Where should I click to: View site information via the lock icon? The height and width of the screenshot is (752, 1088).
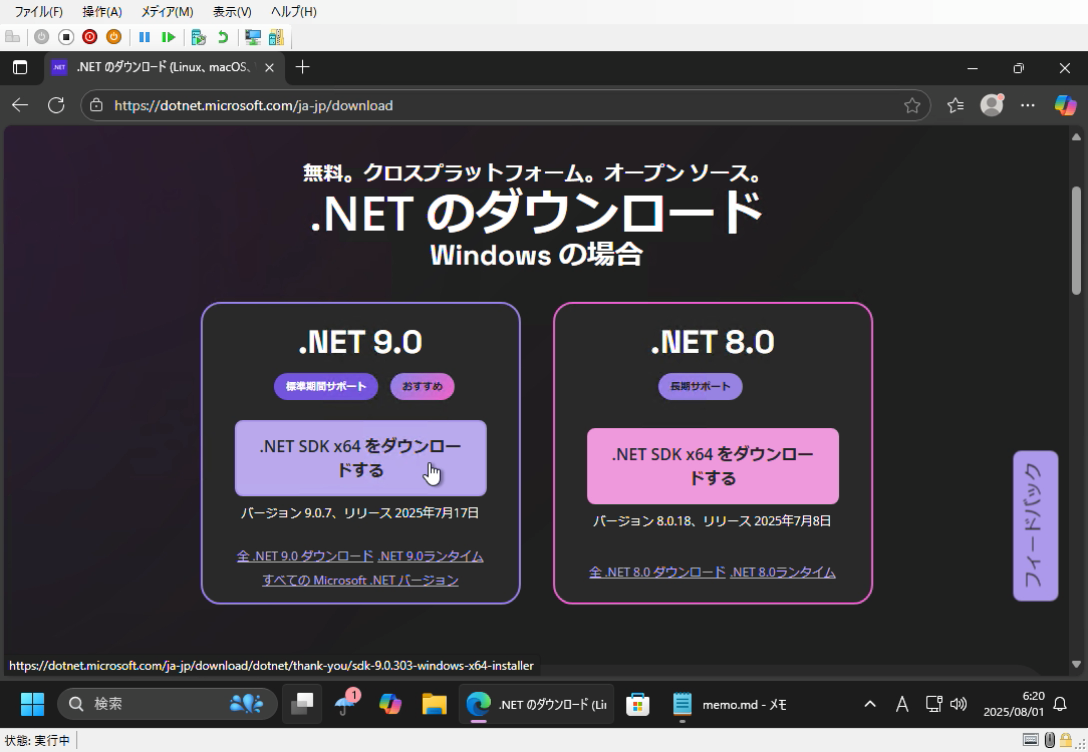pyautogui.click(x=96, y=105)
